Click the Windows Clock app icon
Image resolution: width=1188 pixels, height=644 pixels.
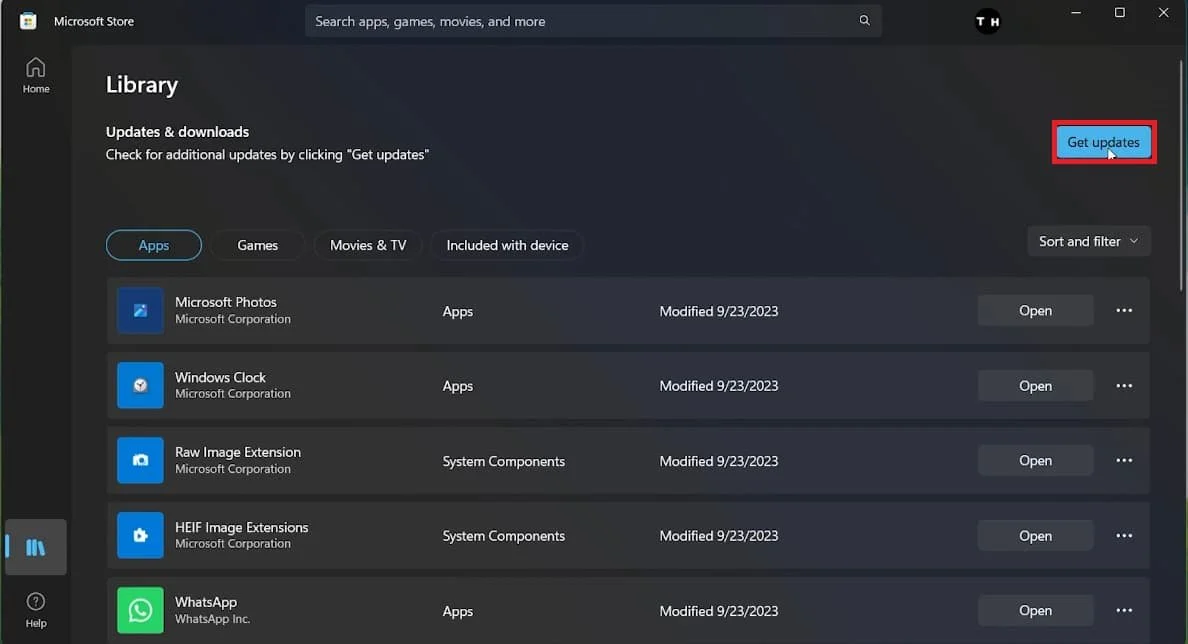click(140, 386)
